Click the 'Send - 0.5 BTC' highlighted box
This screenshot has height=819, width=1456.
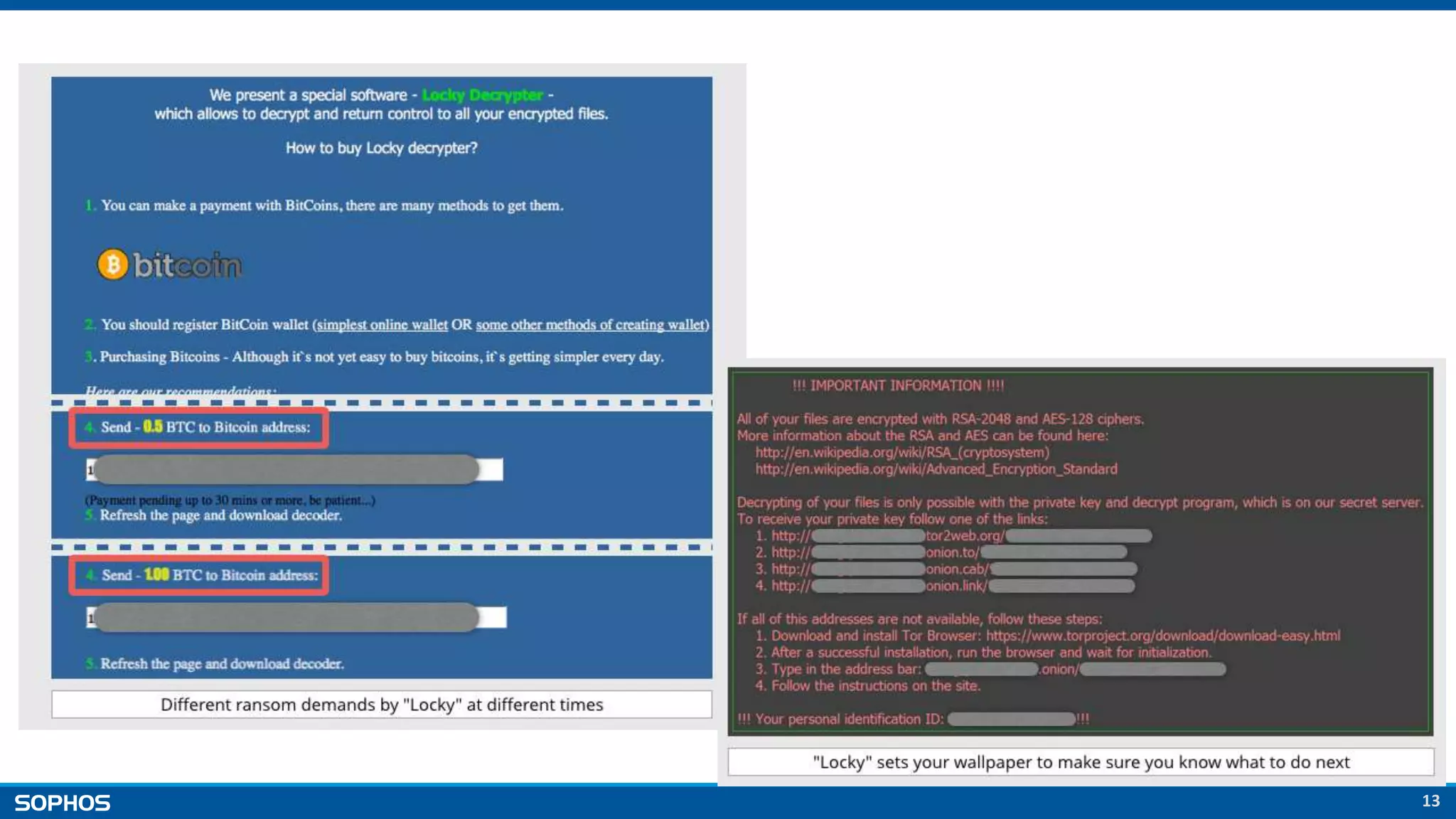tap(199, 427)
